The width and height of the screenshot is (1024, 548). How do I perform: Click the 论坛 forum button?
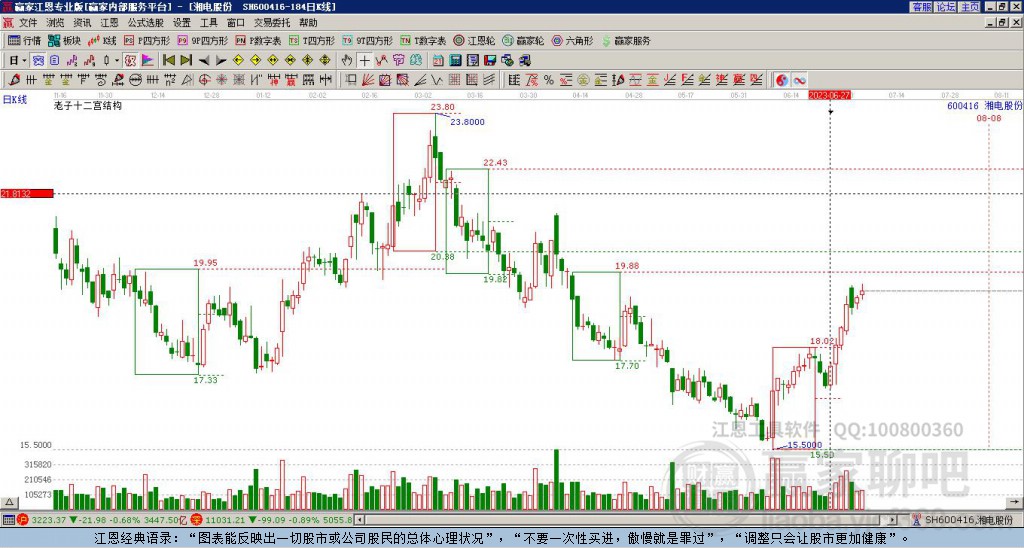[x=945, y=7]
